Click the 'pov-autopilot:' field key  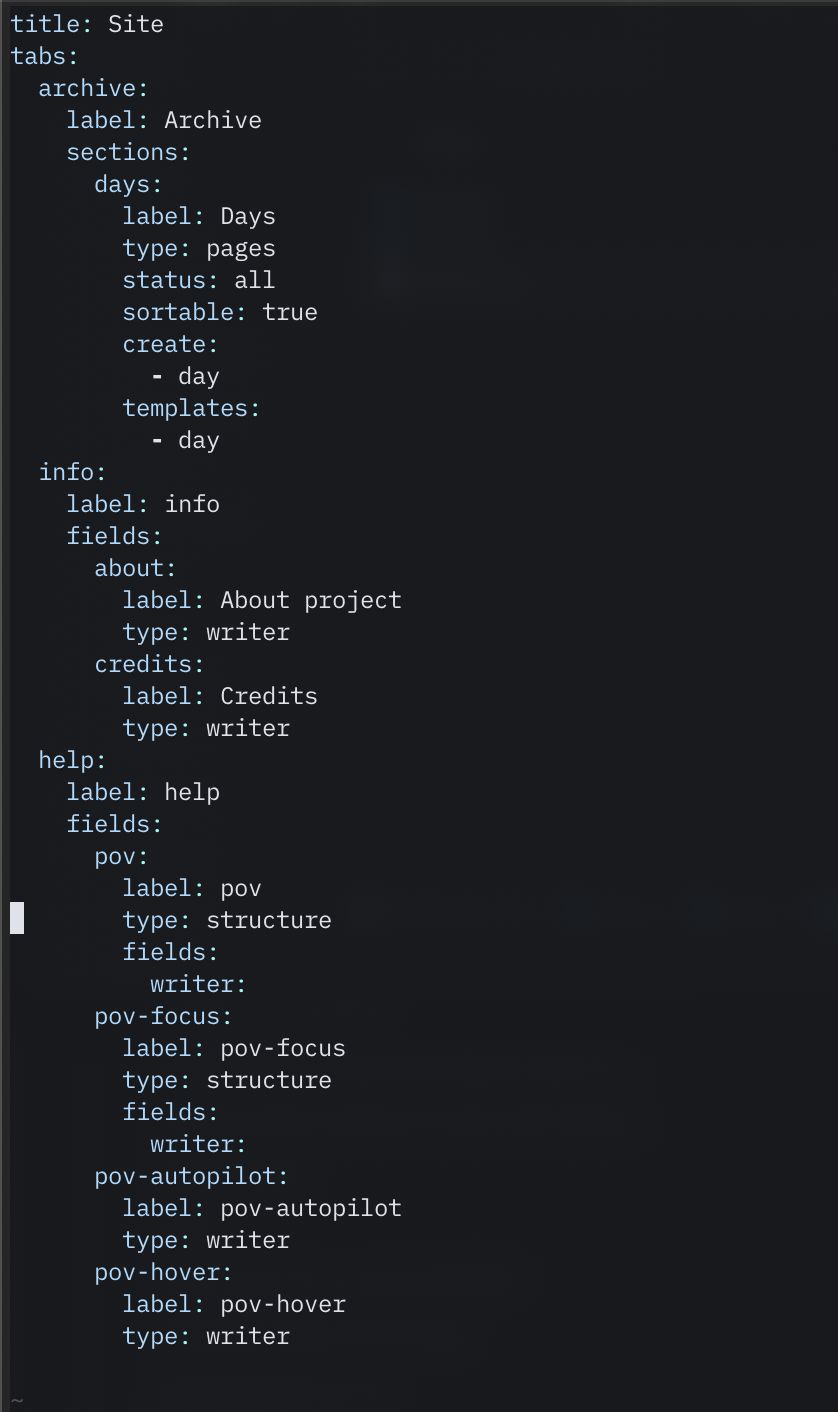(191, 1176)
